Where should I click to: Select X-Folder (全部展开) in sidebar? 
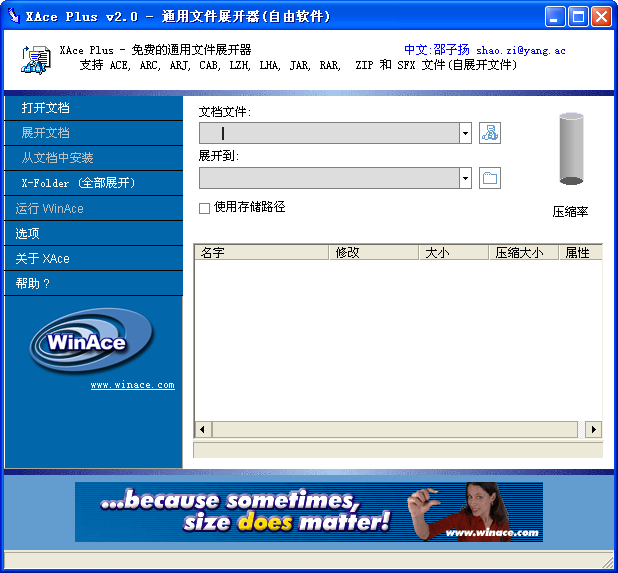tap(78, 183)
